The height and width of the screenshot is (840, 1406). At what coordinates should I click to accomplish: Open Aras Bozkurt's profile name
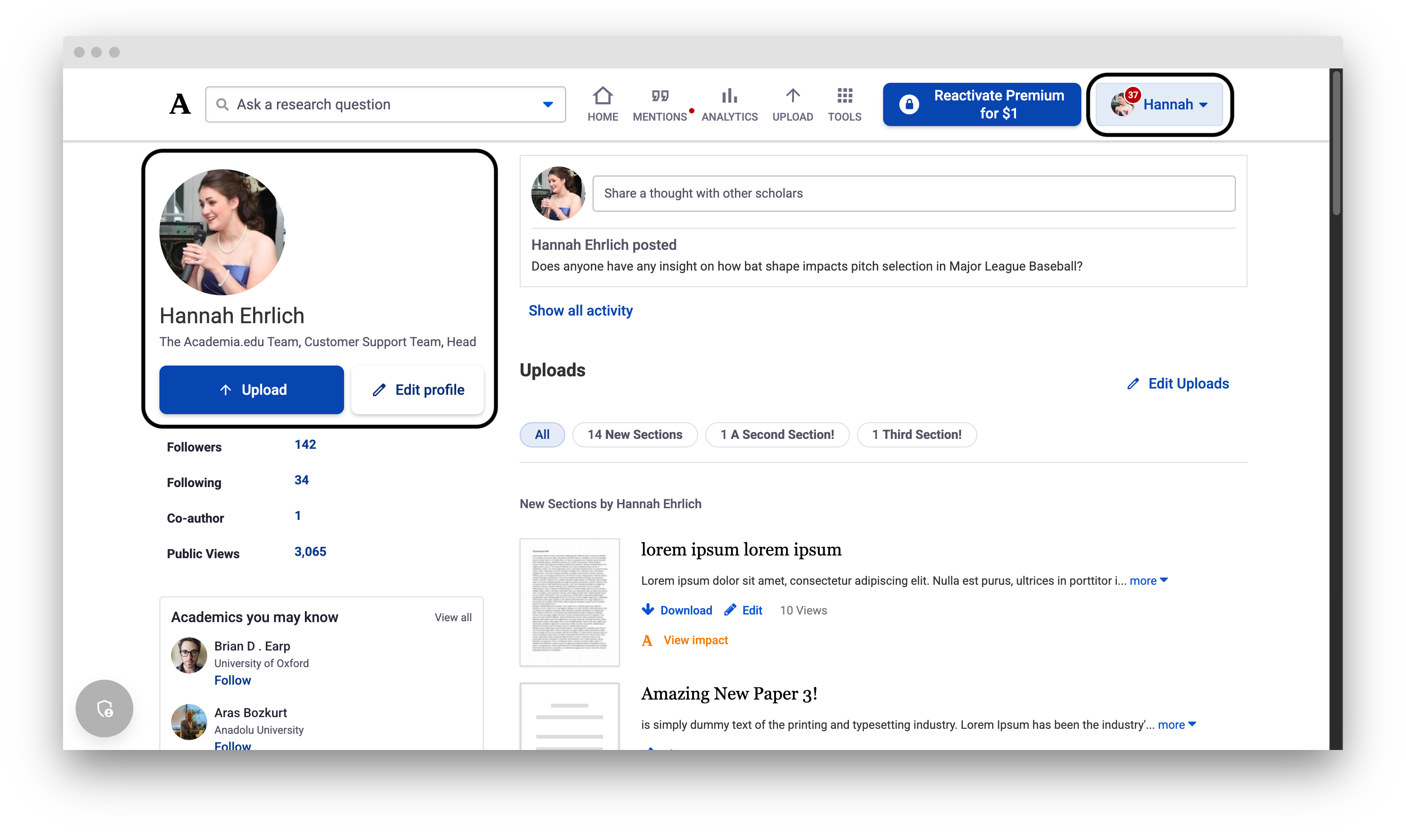[250, 713]
